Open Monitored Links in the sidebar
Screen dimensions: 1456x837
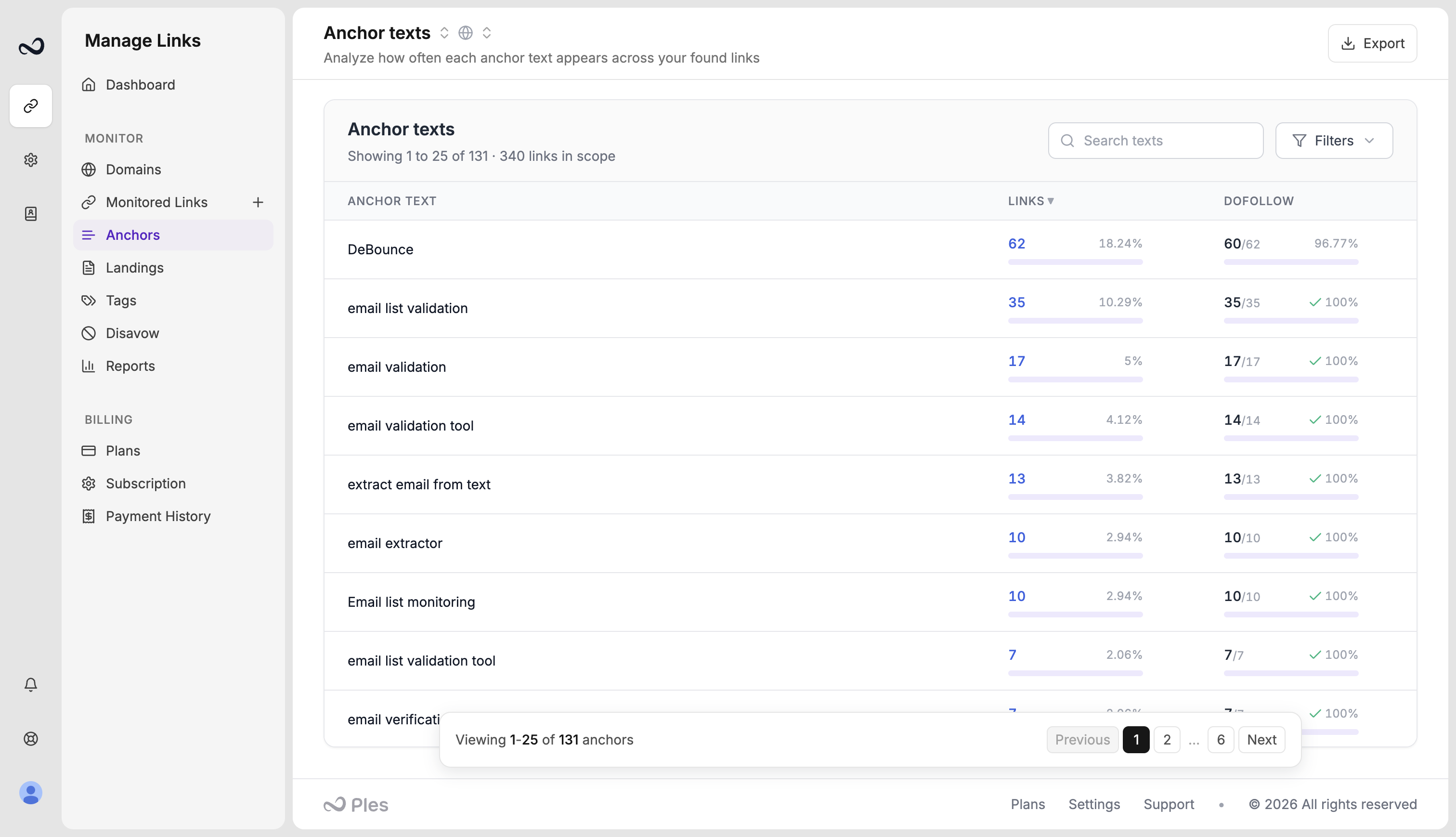[x=156, y=202]
